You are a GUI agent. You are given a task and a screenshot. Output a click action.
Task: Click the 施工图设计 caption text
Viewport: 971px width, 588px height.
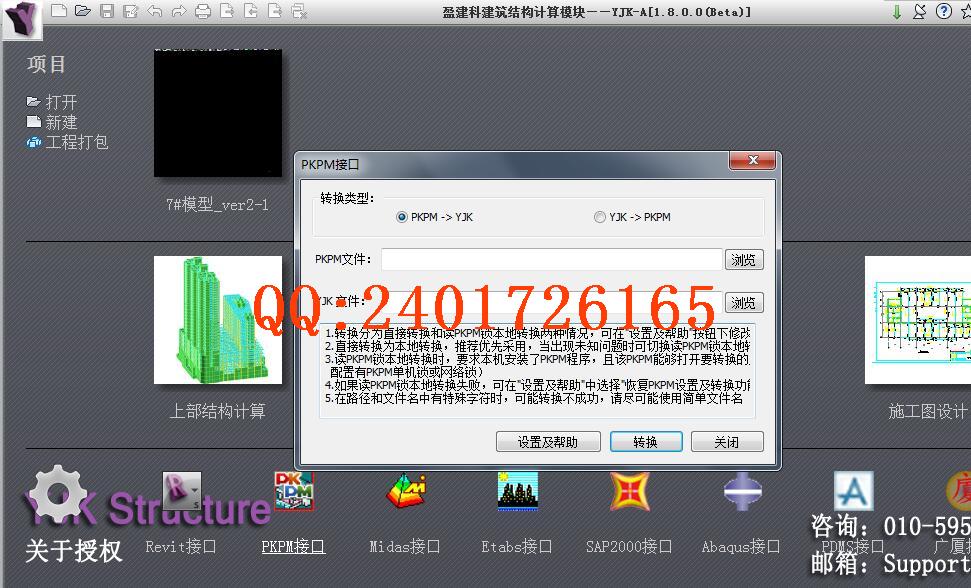pyautogui.click(x=928, y=411)
